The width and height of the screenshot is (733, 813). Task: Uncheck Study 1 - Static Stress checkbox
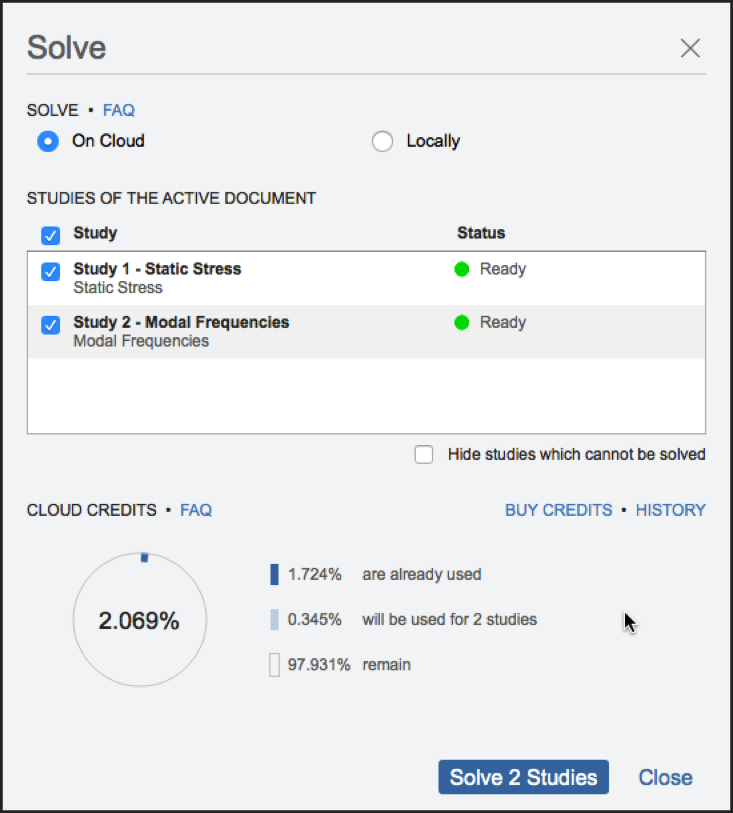(x=50, y=272)
